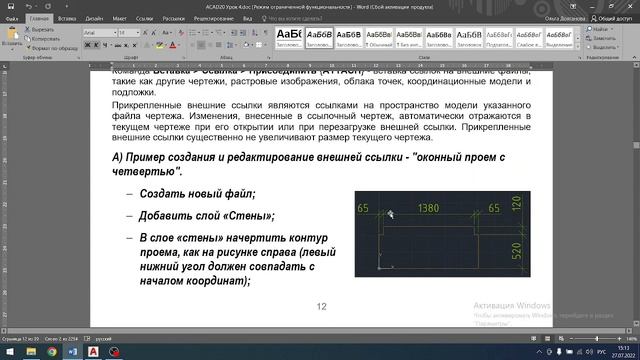Open the bullet list dropdown
Screen dimensions: 640x360
coord(199,33)
